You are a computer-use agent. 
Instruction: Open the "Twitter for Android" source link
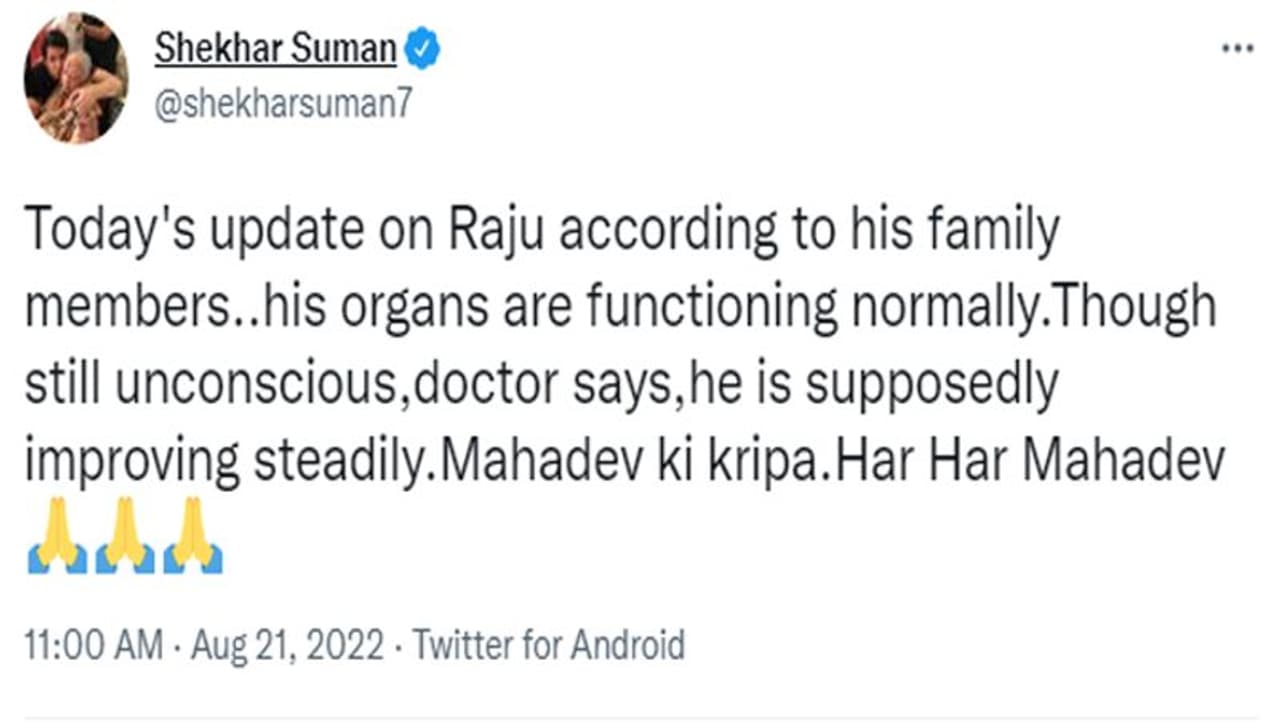[549, 646]
